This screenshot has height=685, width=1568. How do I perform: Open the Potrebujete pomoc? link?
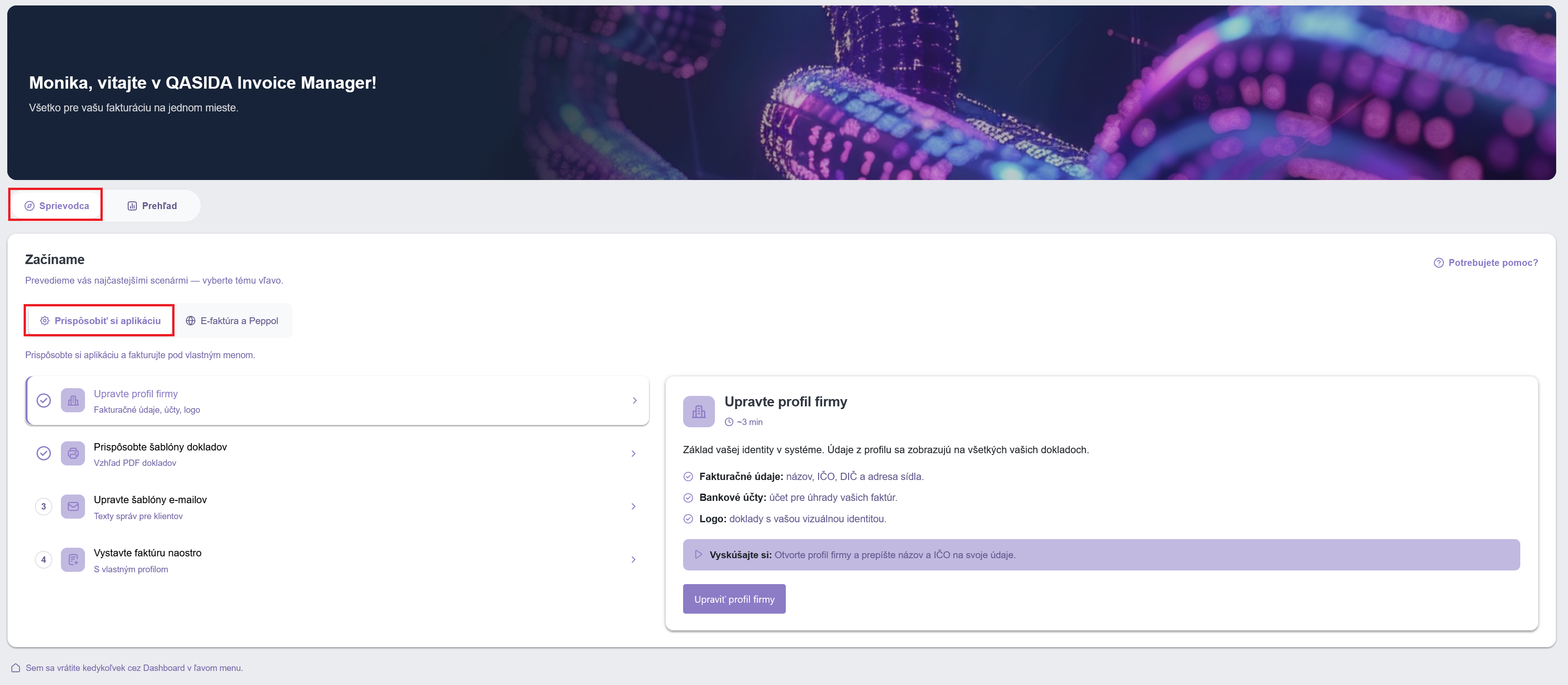pos(1486,263)
